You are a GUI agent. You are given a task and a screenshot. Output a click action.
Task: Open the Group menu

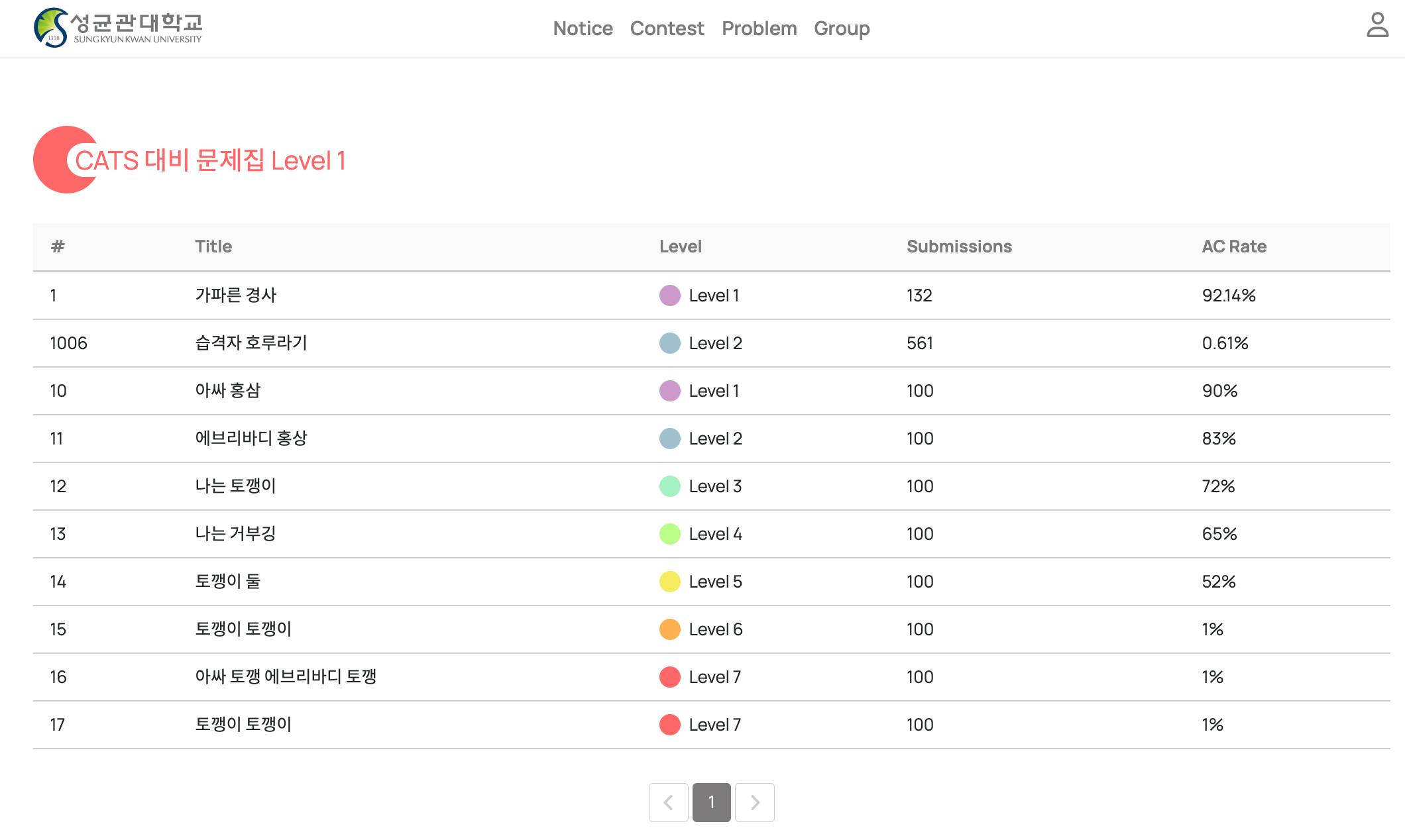click(x=842, y=28)
